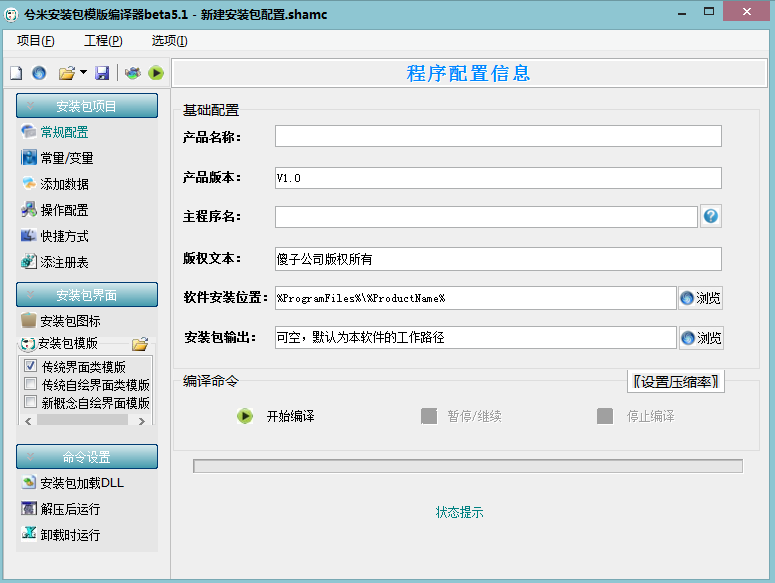Toggle 传统界面类模版 checkbox
Screen dimensions: 775x583
(x=30, y=367)
